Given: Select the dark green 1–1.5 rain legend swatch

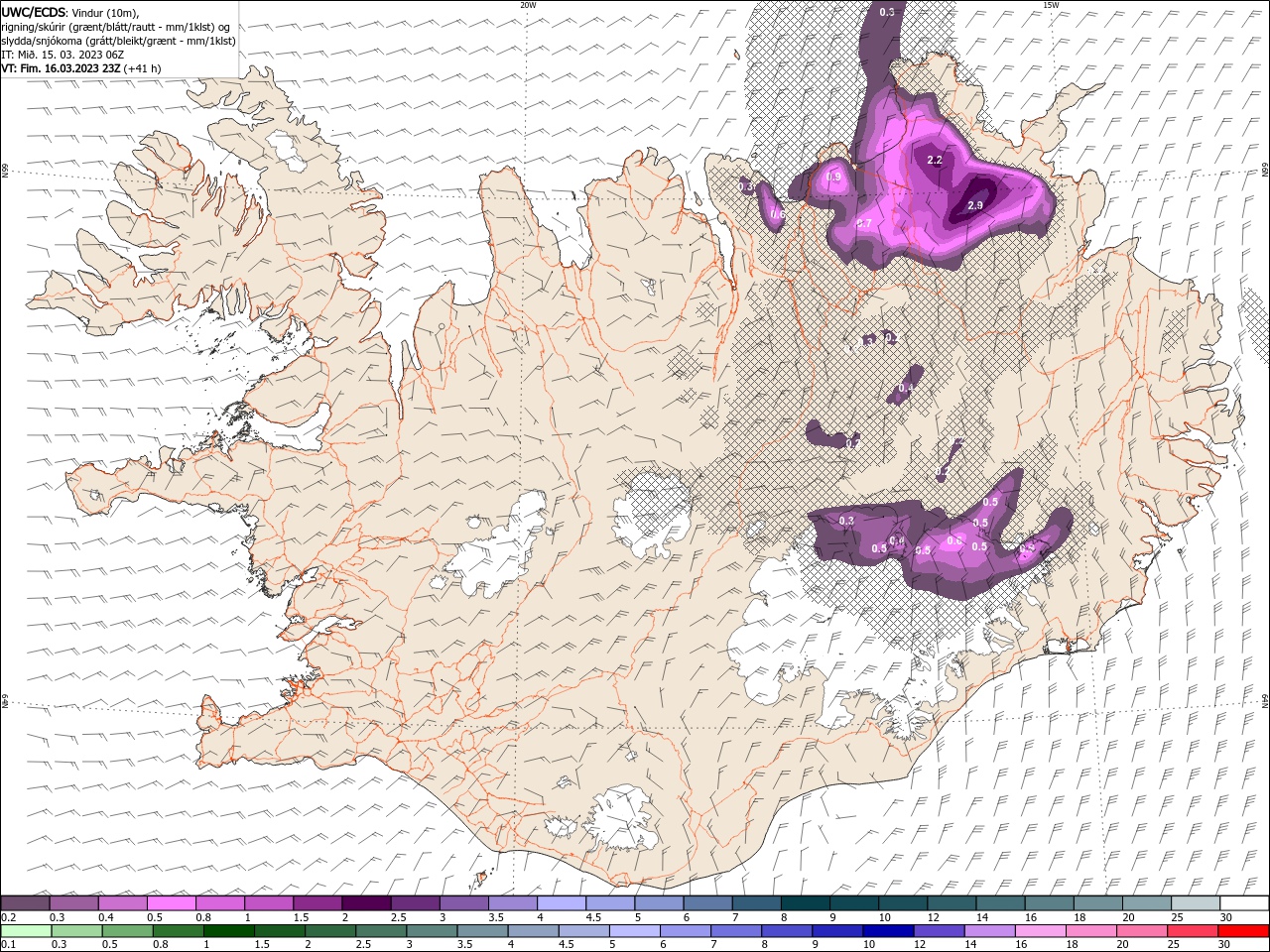Looking at the screenshot, I should click(x=228, y=931).
